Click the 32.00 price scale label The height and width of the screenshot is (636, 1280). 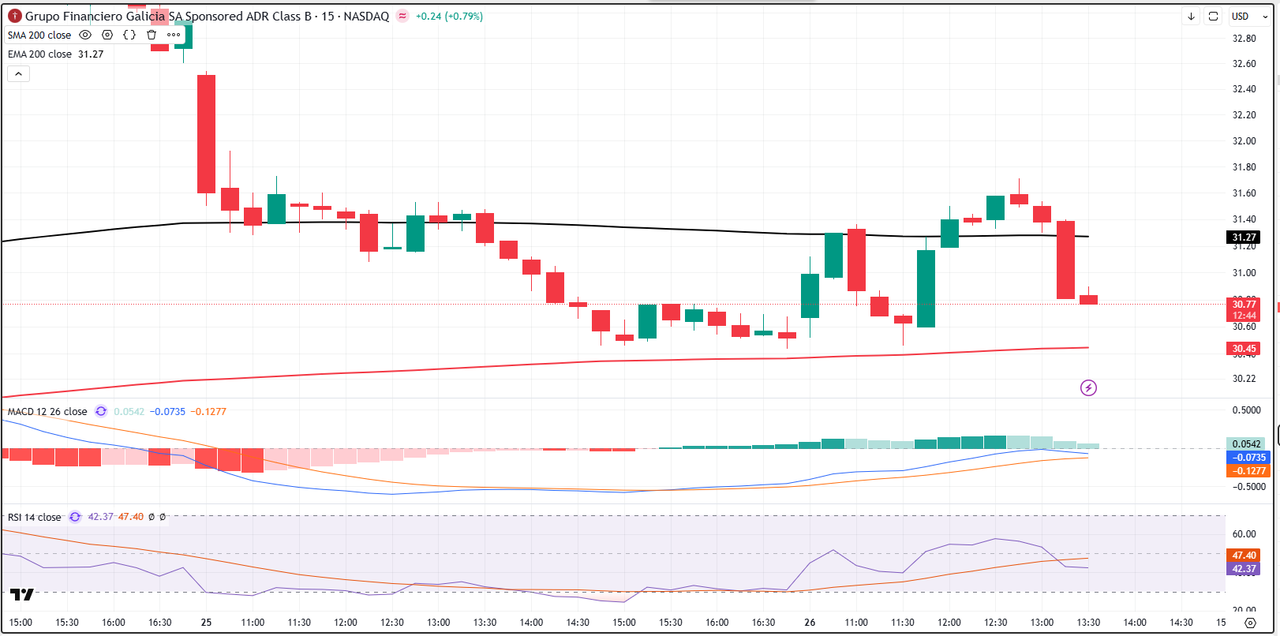pyautogui.click(x=1244, y=142)
